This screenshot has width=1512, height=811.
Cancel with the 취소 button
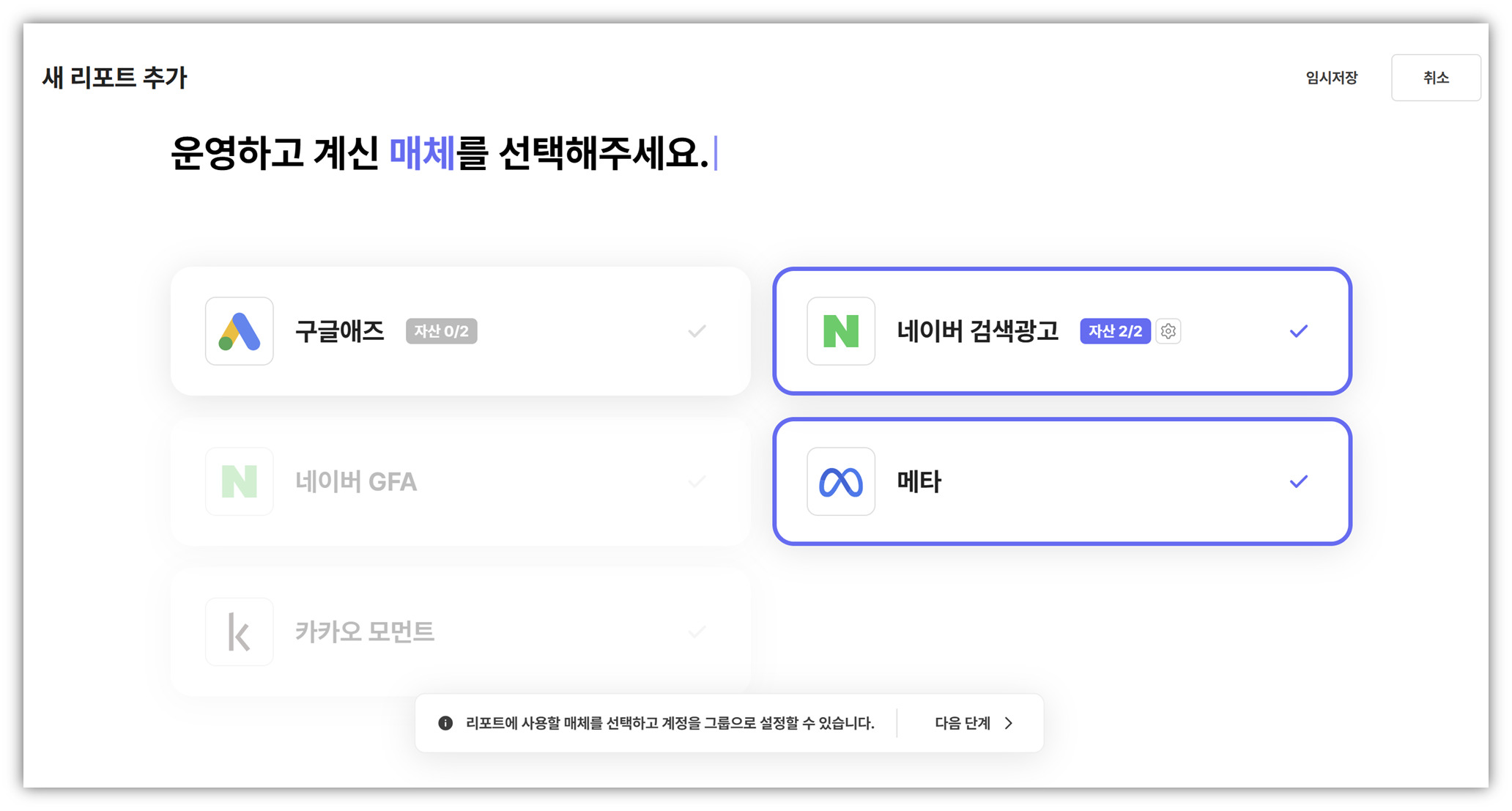1436,78
